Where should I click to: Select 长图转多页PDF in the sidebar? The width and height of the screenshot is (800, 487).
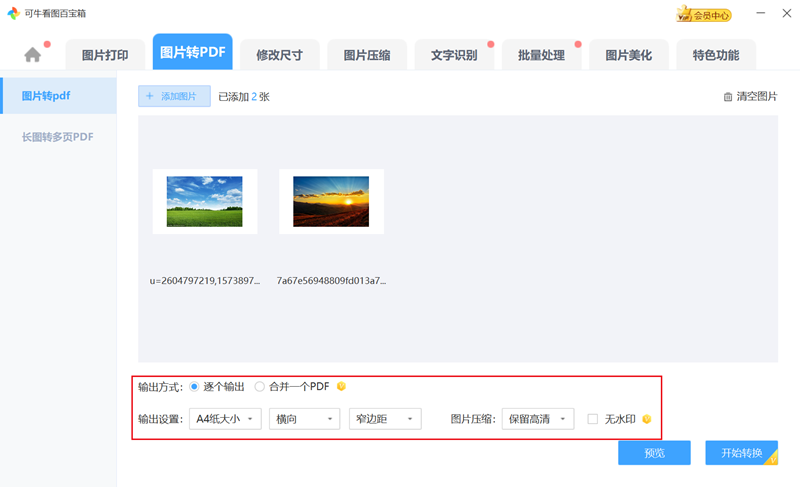pyautogui.click(x=59, y=137)
